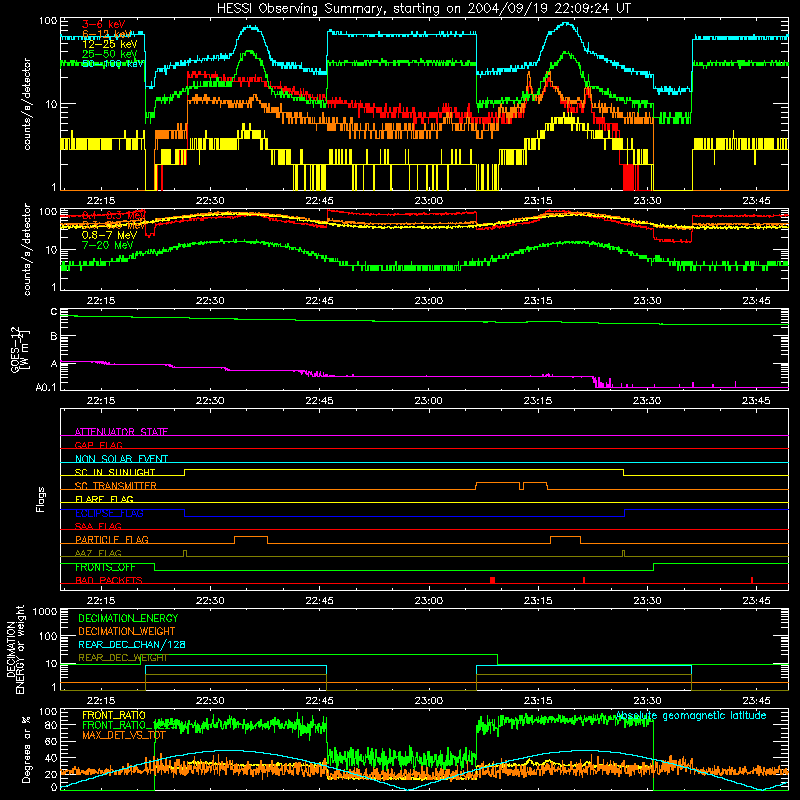
Task: Select the red 3-6 keV legend label
Action: tap(103, 24)
